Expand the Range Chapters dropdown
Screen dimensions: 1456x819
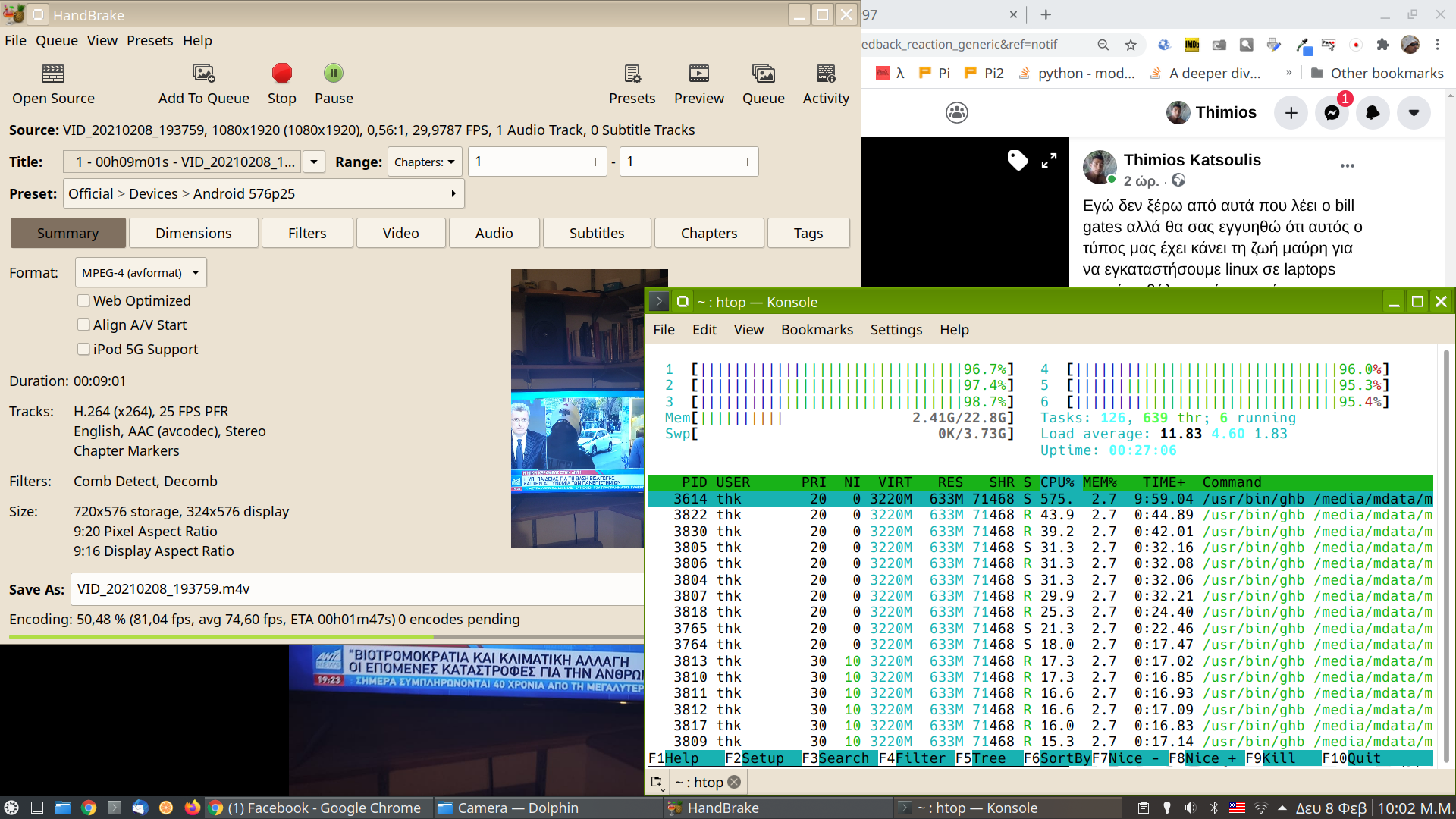pos(425,162)
